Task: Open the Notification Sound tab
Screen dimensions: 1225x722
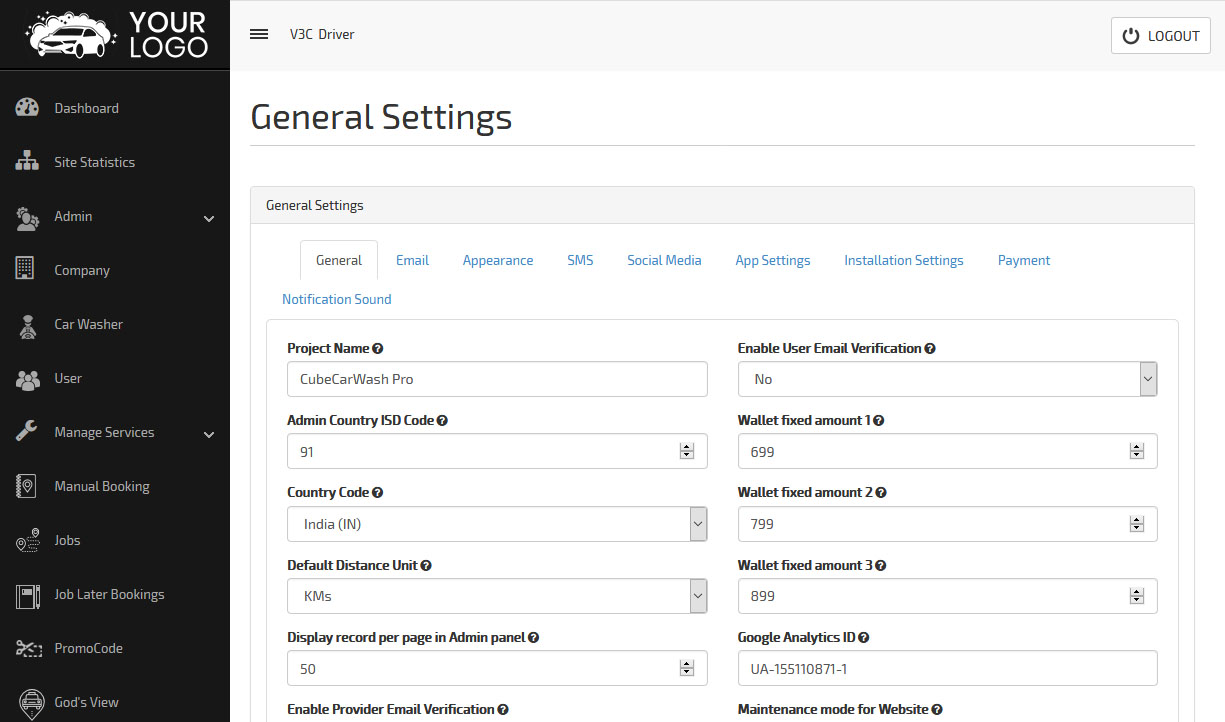Action: 337,299
